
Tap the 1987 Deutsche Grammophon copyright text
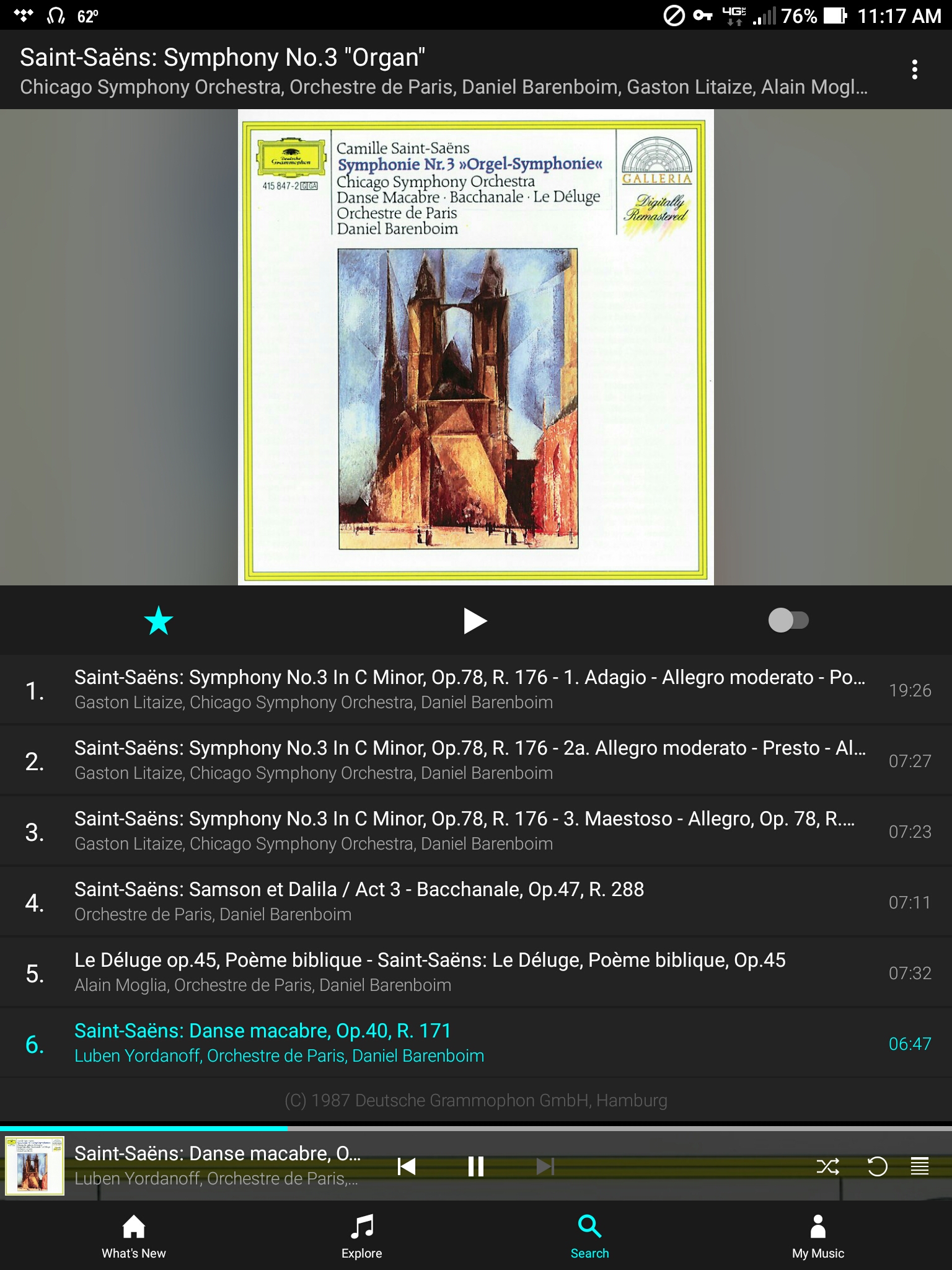pyautogui.click(x=476, y=1100)
